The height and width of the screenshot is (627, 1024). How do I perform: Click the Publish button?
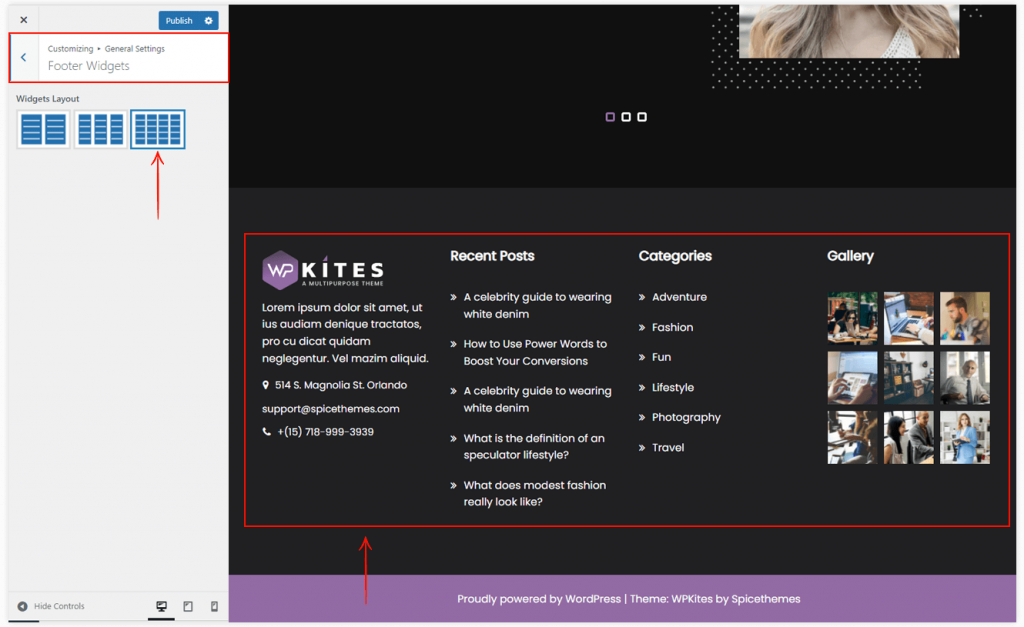179,21
